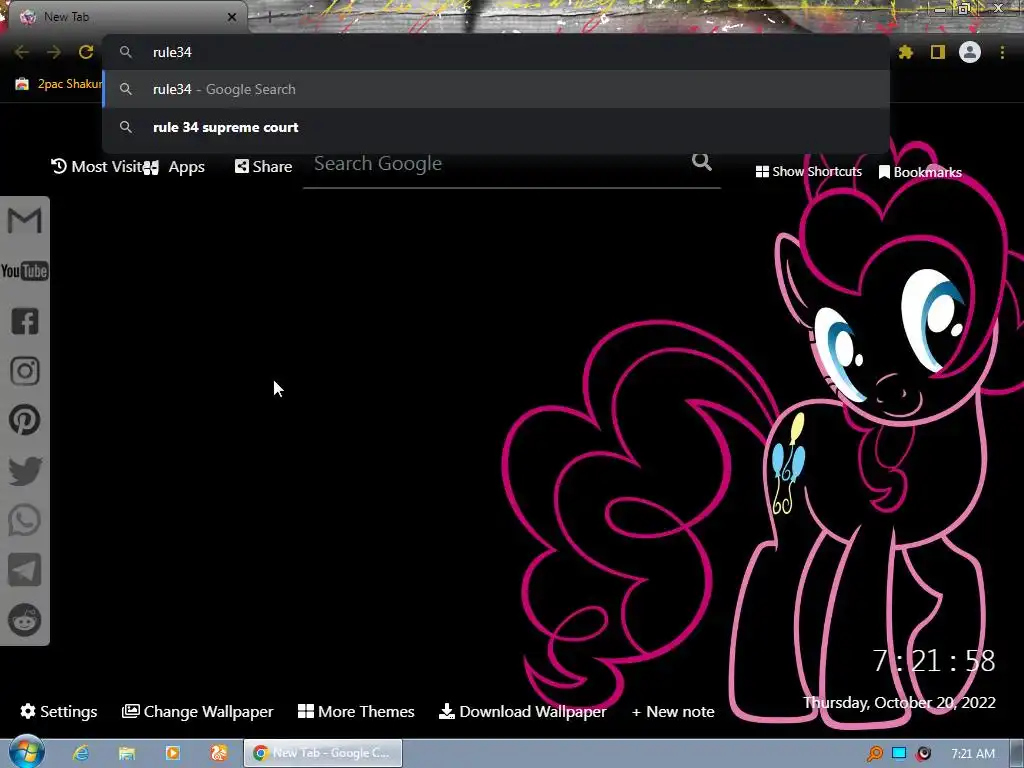Open a new tab with plus button
This screenshot has height=768, width=1024.
270,17
